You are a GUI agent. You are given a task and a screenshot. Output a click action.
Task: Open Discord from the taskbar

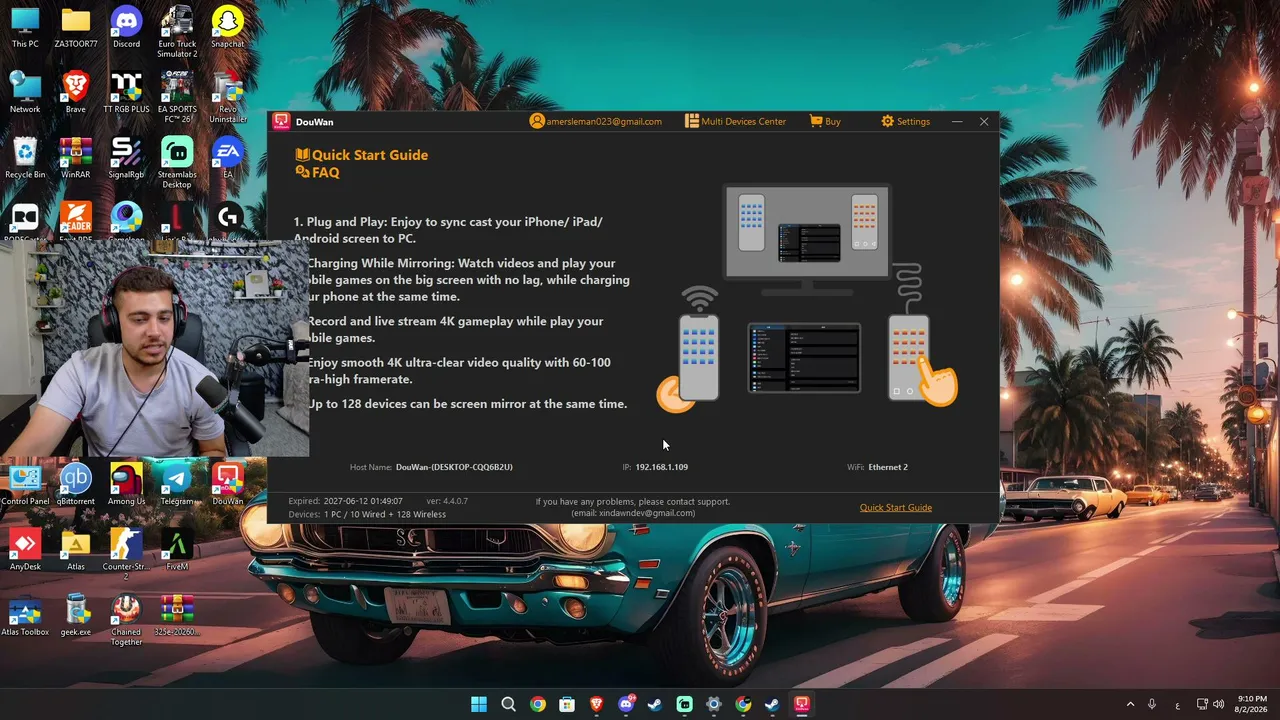click(x=626, y=704)
